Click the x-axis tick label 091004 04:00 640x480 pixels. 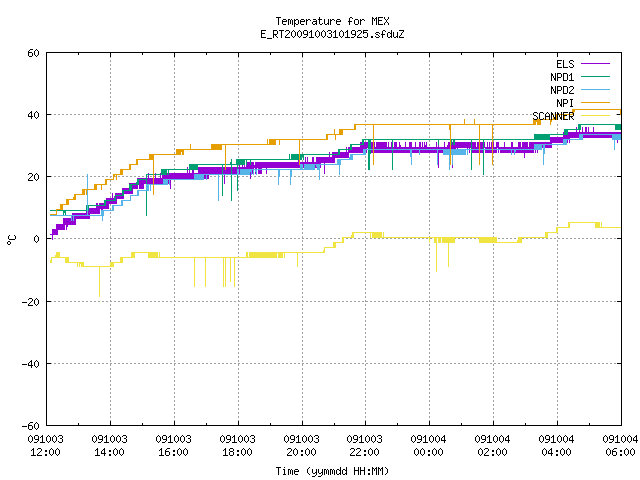(x=557, y=446)
